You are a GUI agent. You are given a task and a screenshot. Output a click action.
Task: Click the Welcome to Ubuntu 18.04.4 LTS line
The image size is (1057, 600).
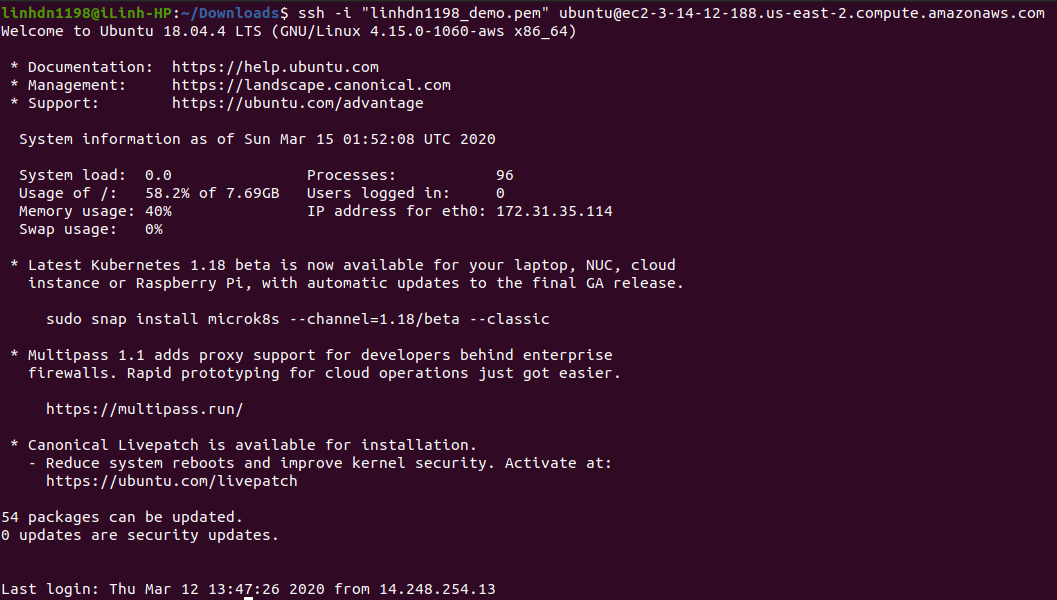[x=288, y=31]
